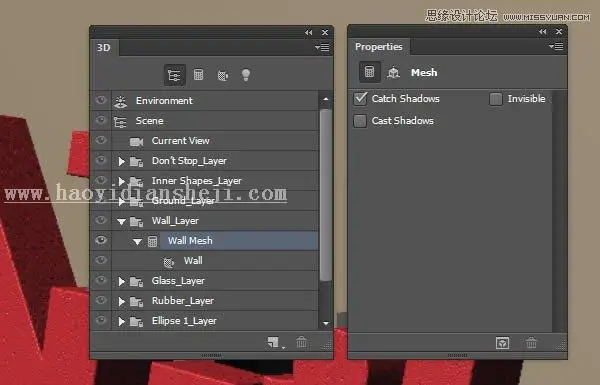Hide the Wall material via eye icon
The height and width of the screenshot is (385, 600).
pos(101,260)
